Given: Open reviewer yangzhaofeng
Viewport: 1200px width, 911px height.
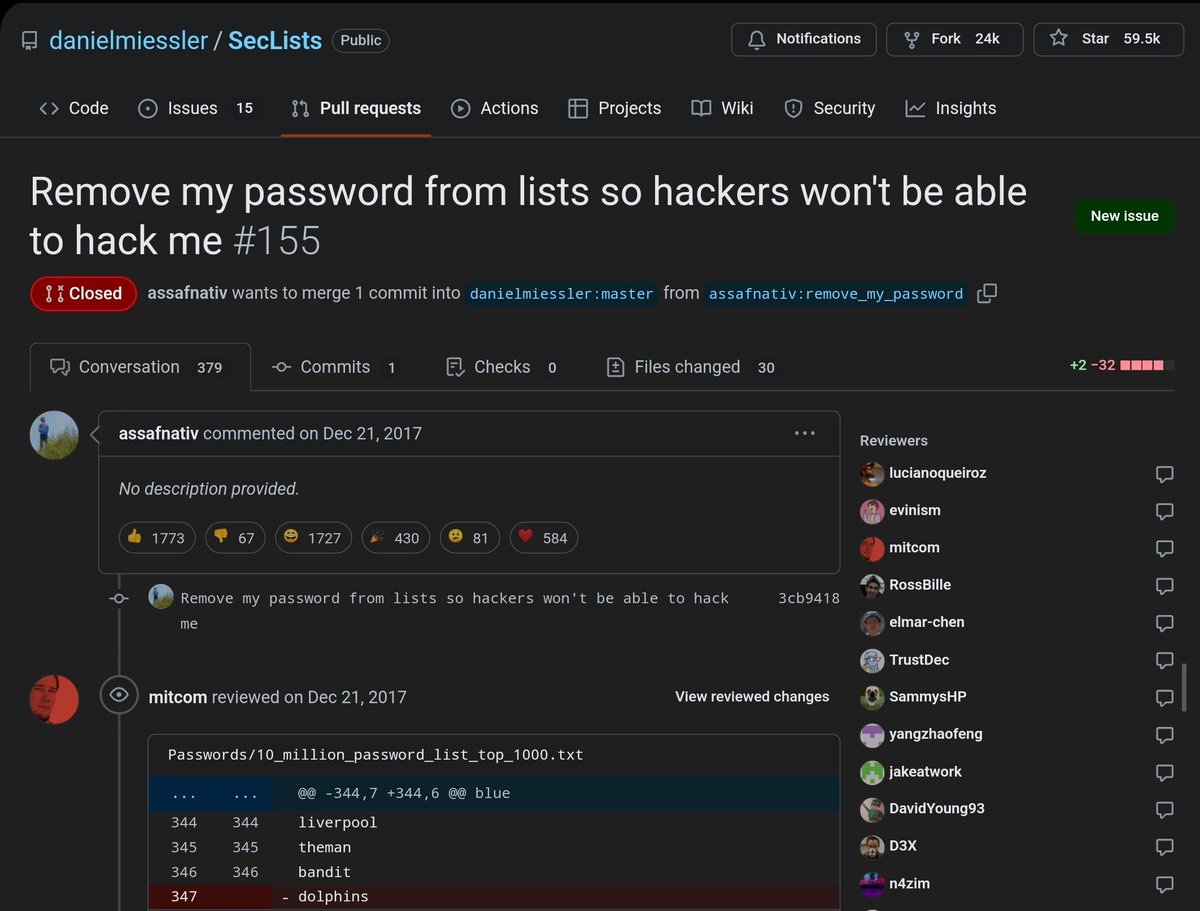Looking at the screenshot, I should pos(936,734).
